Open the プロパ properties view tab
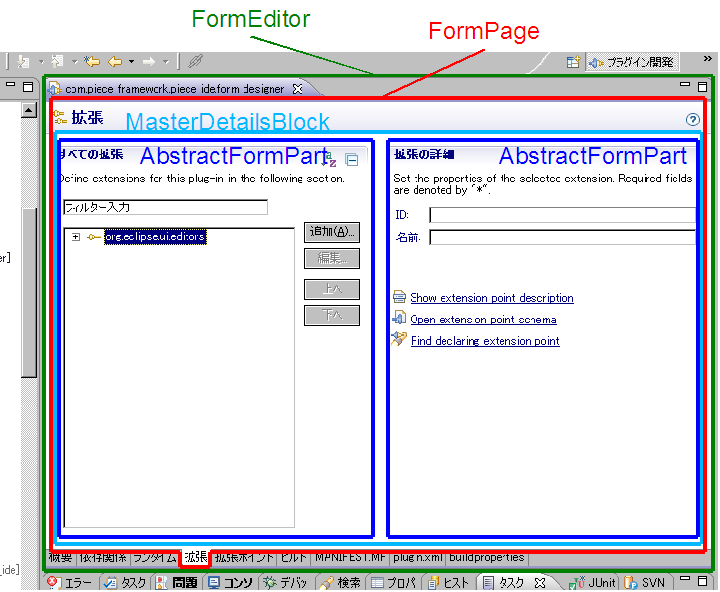Viewport: 720px width, 592px height. (x=394, y=583)
